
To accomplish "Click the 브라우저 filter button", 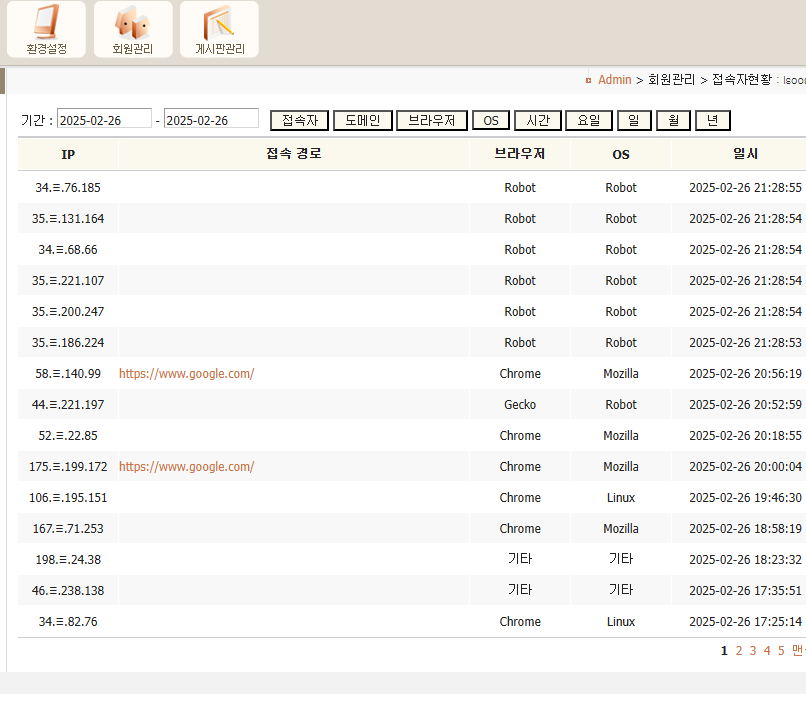I will tap(432, 120).
